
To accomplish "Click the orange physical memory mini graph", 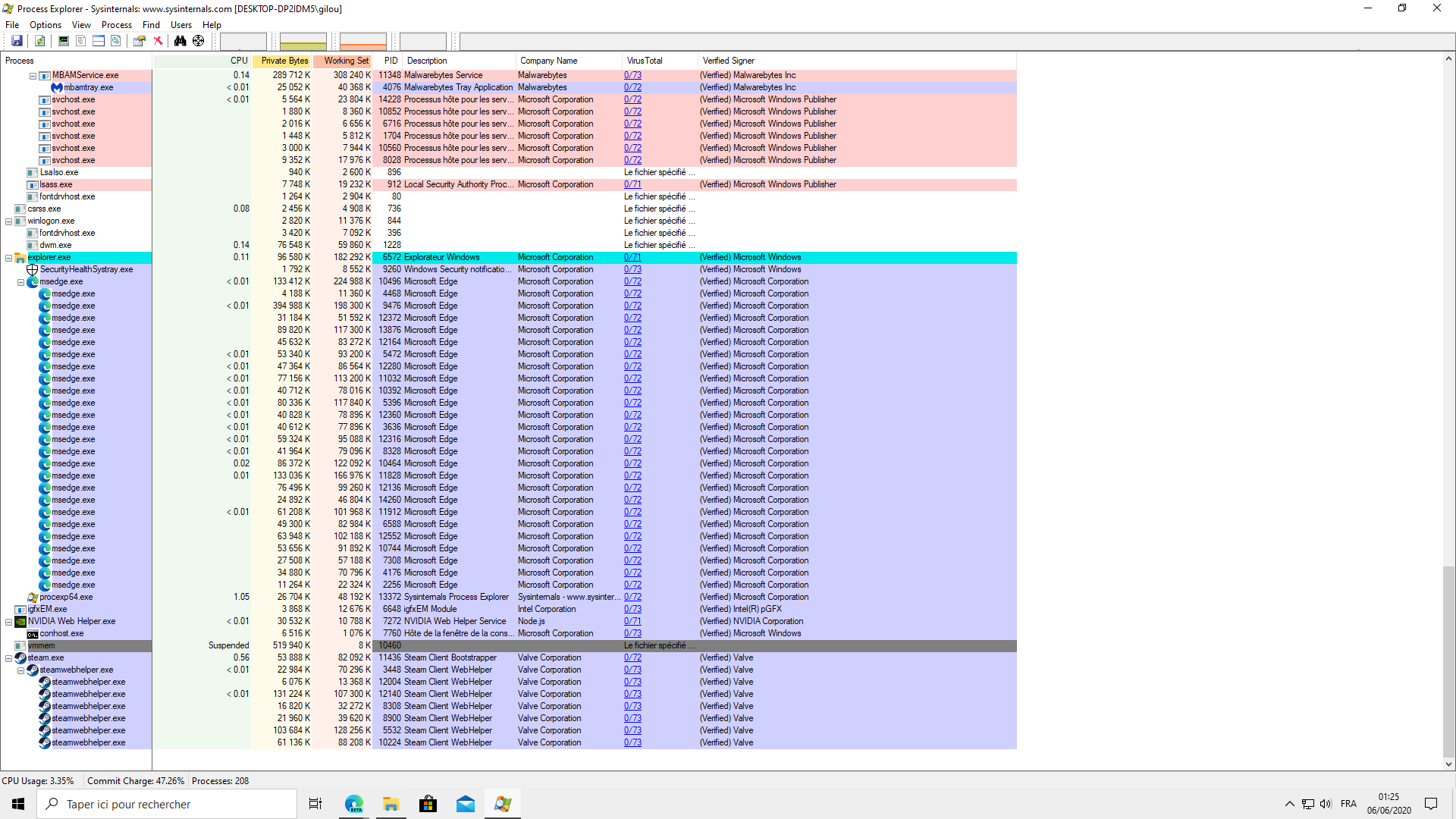I will click(362, 41).
